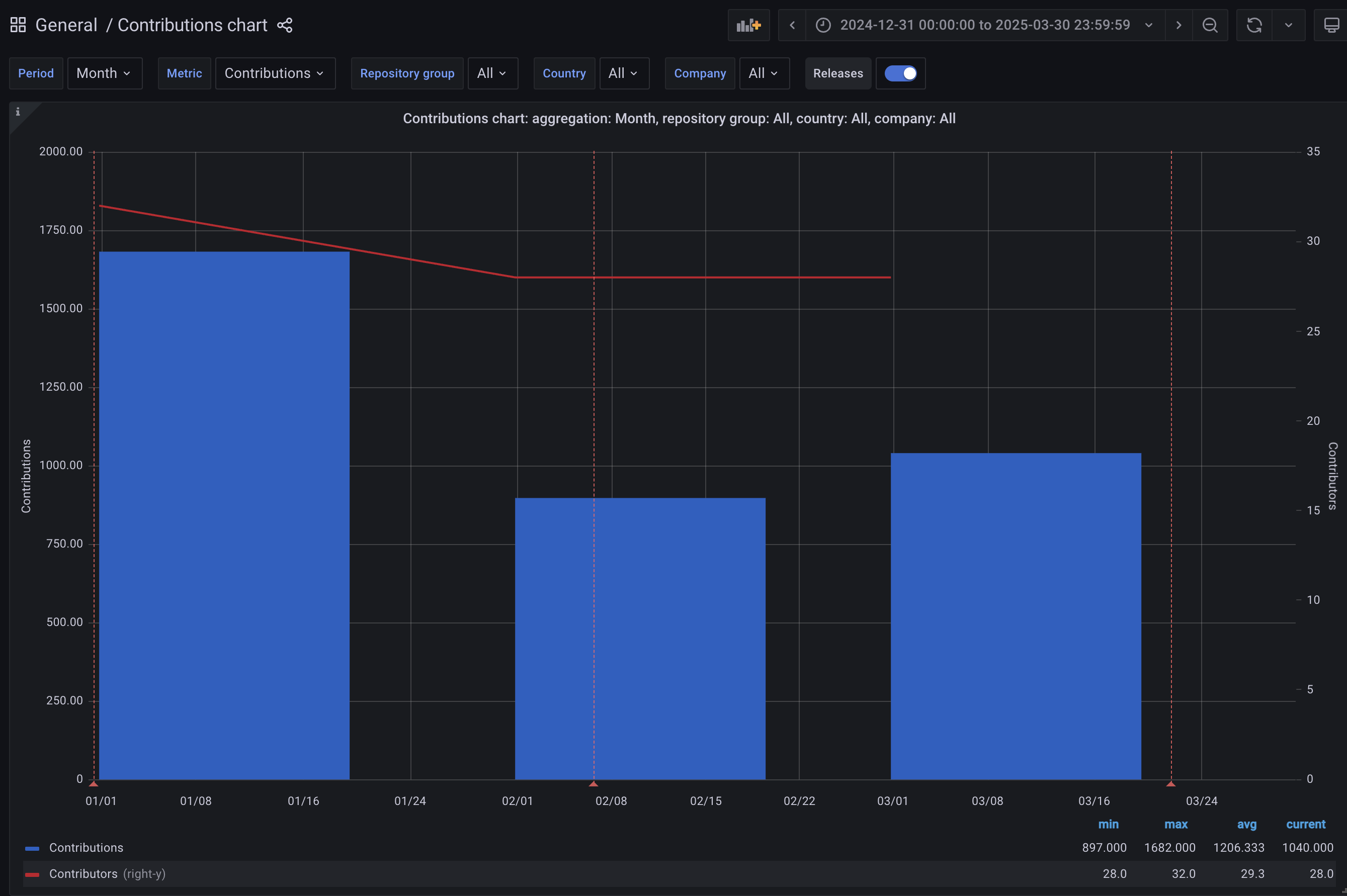
Task: Open the Contributions metric dropdown
Action: 275,73
